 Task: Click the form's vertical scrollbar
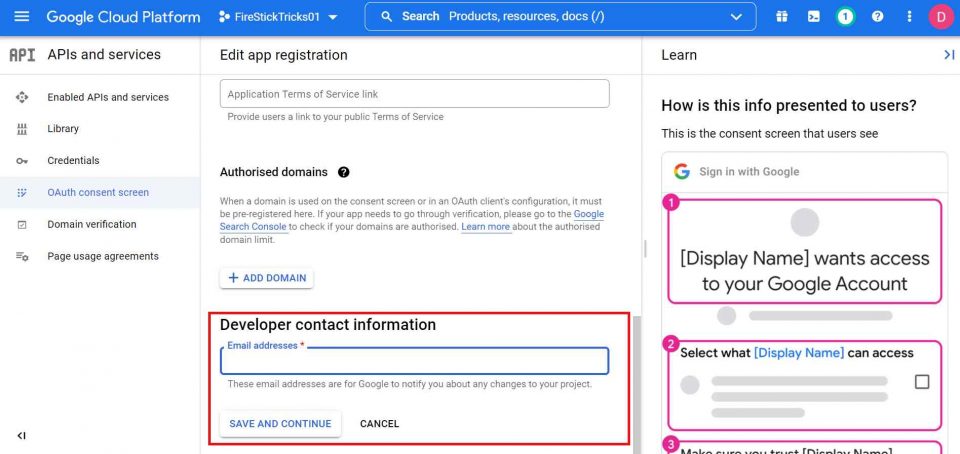tap(636, 384)
